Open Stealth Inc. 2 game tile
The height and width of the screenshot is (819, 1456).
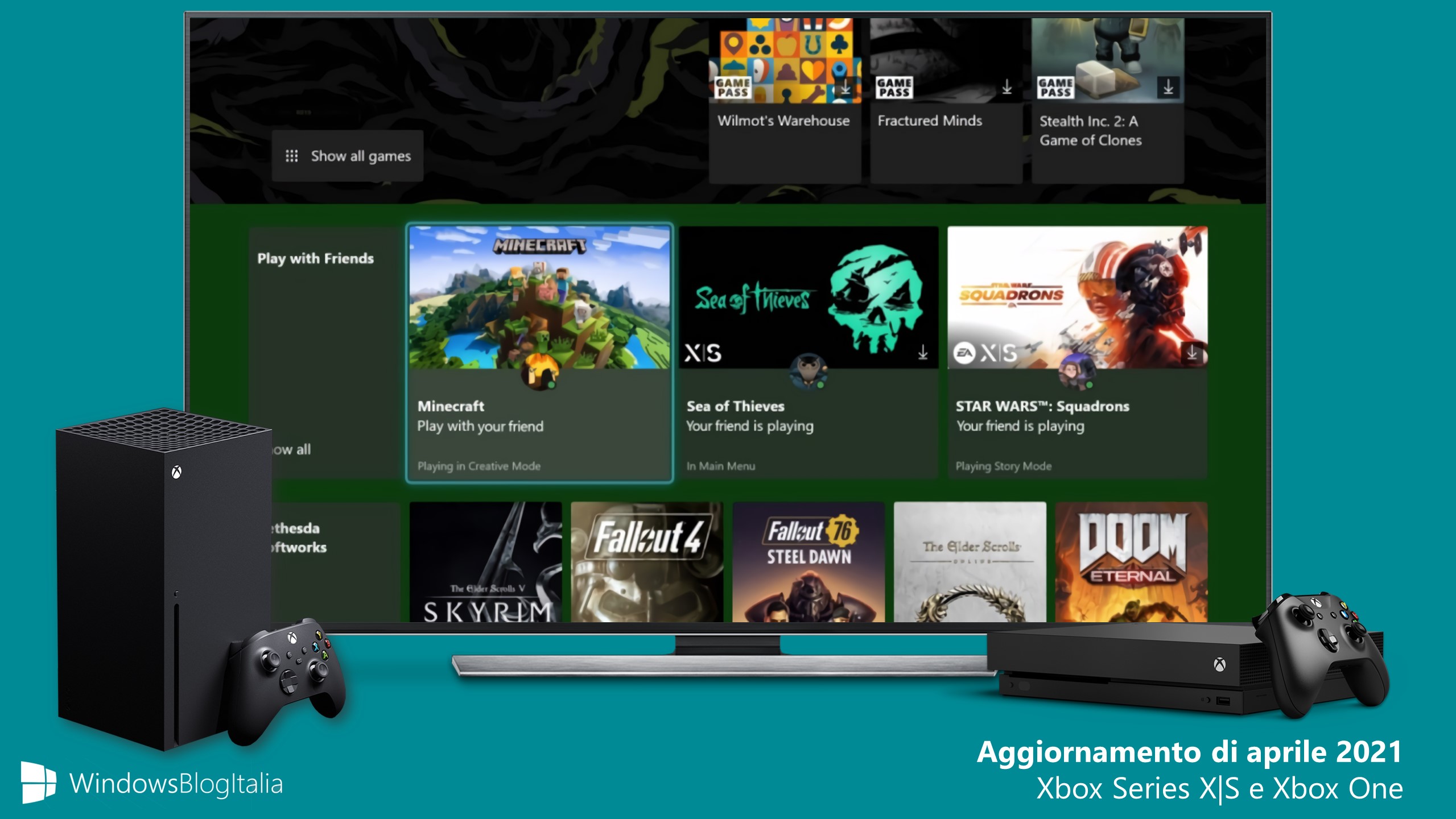pos(1108,100)
